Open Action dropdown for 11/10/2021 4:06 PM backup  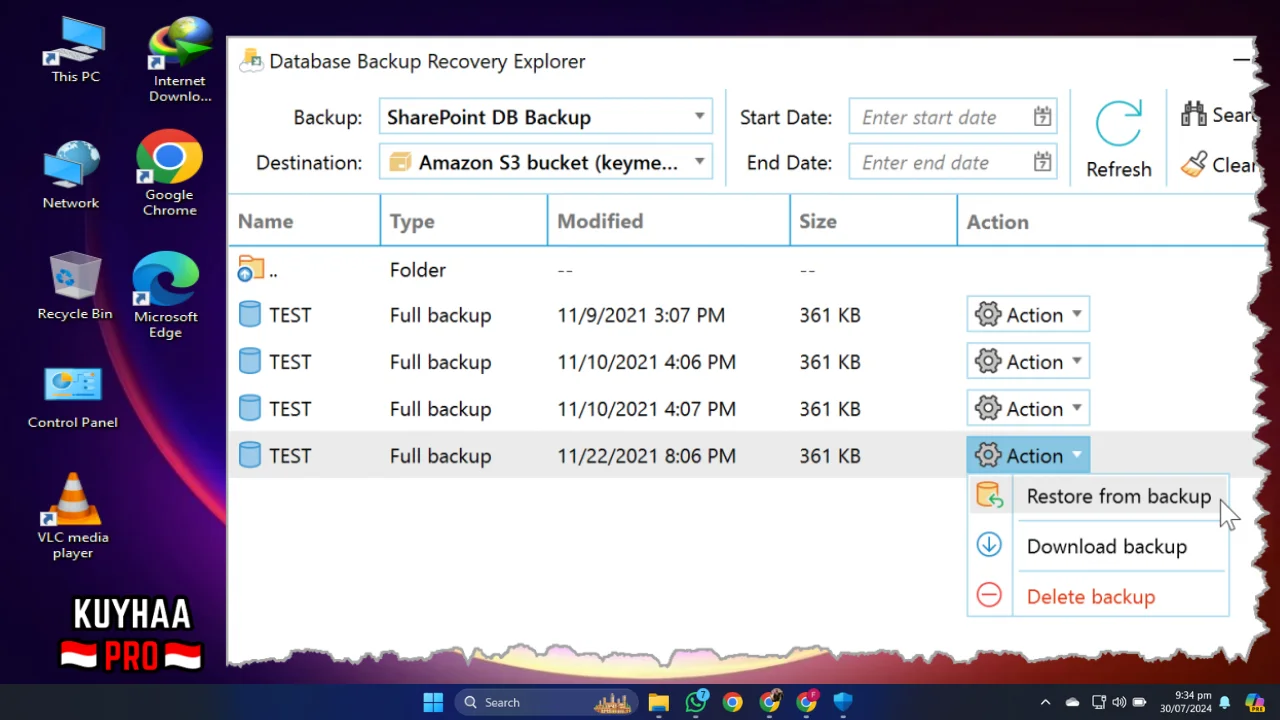coord(1028,361)
